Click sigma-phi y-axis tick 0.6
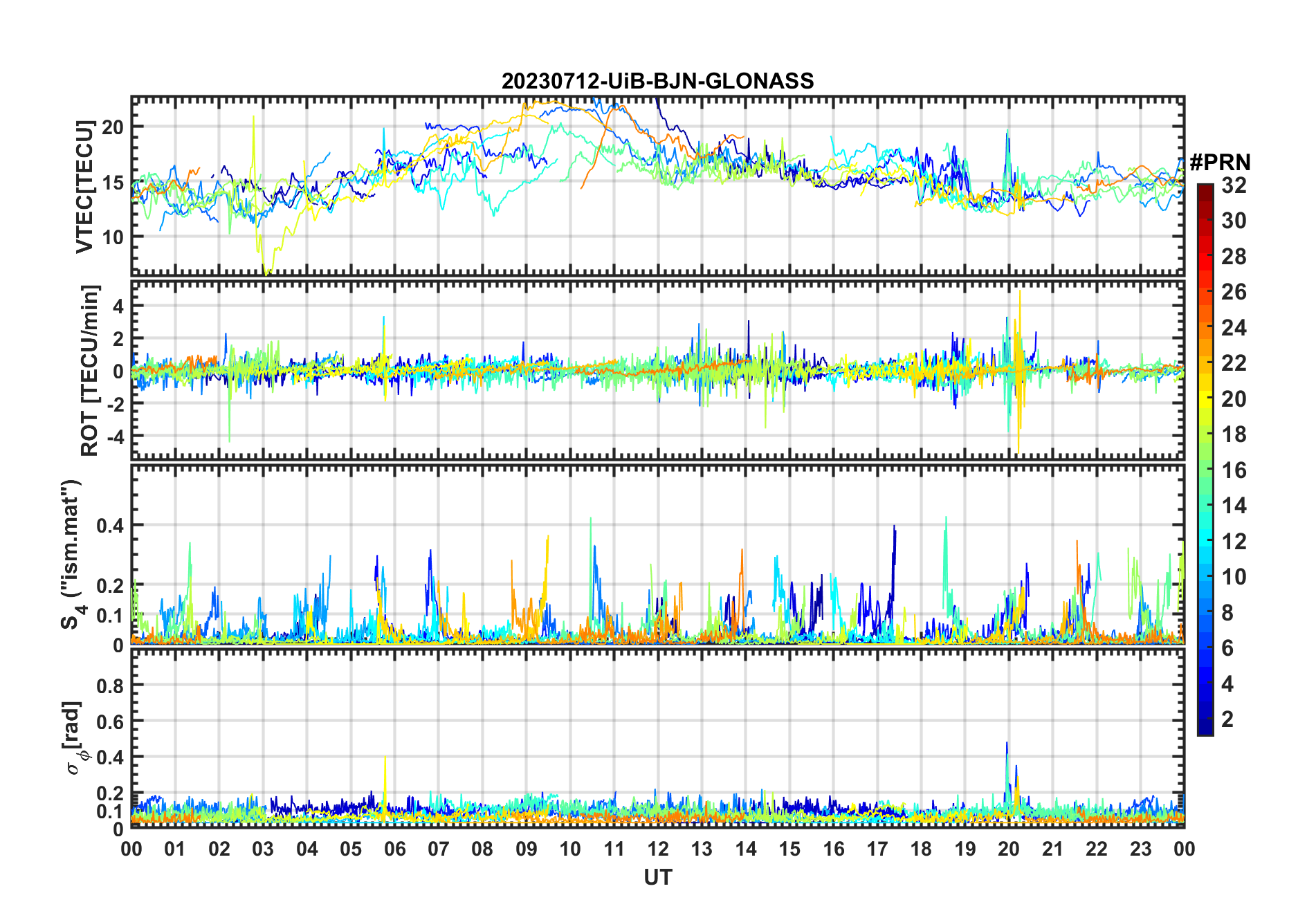 [110, 721]
